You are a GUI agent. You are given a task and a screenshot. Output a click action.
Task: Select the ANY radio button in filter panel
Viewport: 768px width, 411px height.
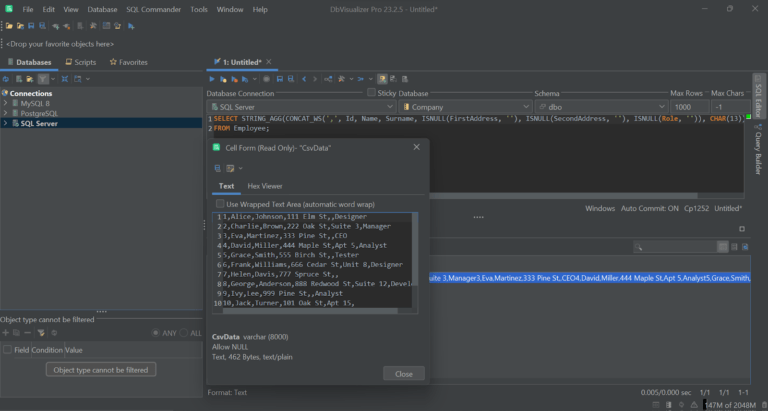tap(156, 333)
